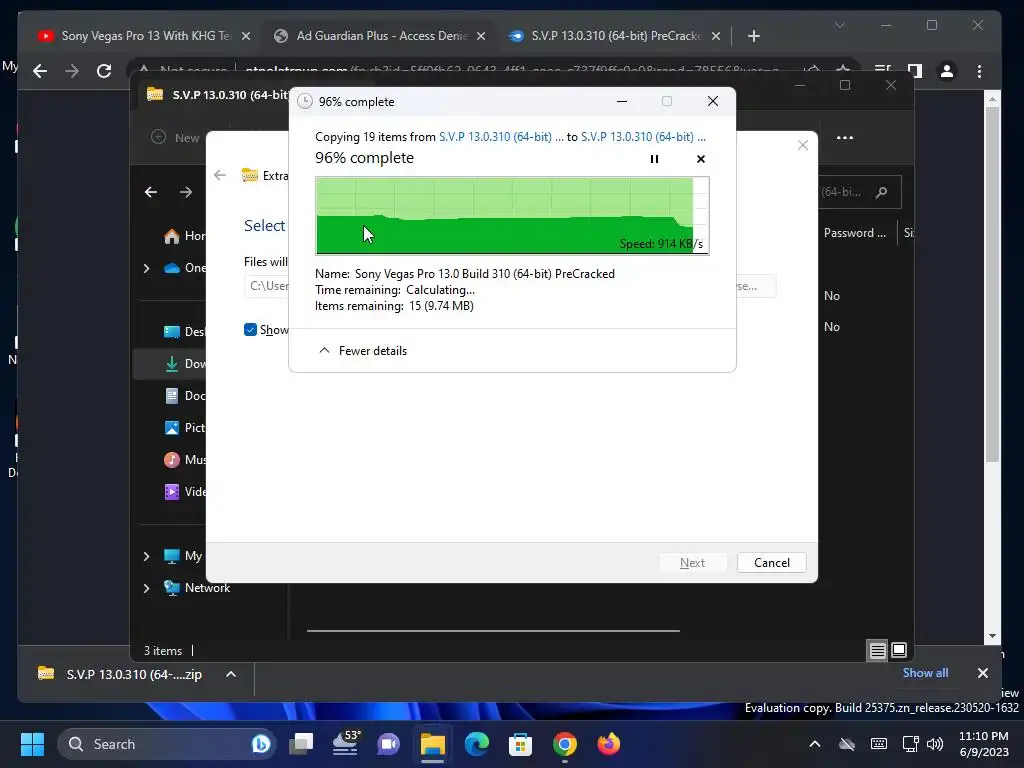1024x768 pixels.
Task: Switch to Sony Vegas Pro 13 YouTube tab
Action: pyautogui.click(x=144, y=36)
